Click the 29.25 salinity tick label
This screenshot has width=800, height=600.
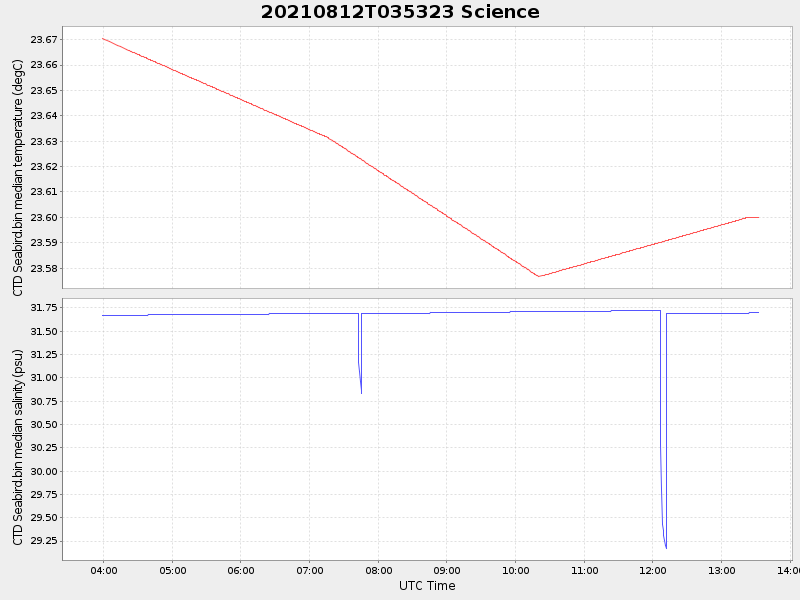click(44, 541)
